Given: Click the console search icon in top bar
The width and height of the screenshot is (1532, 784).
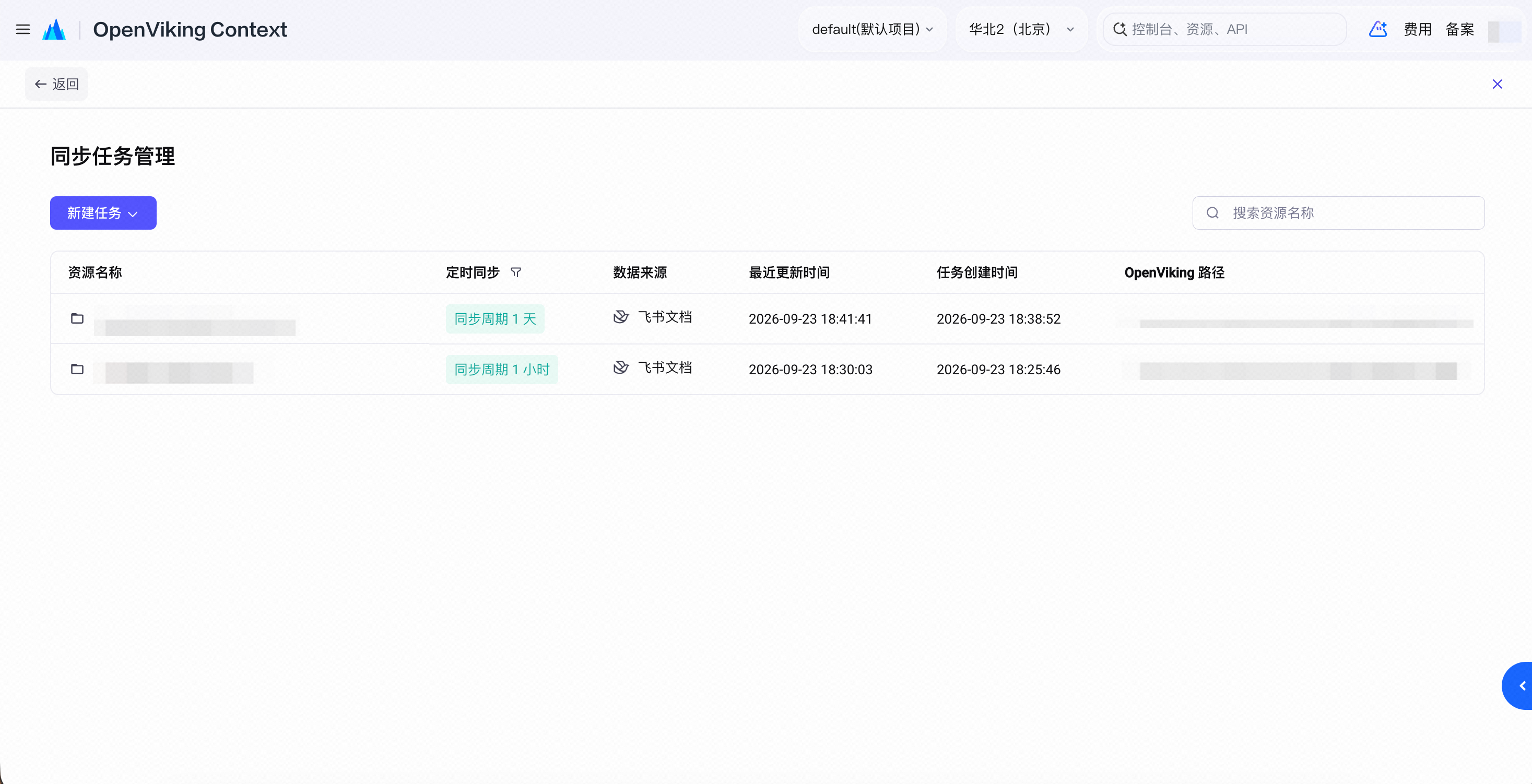Looking at the screenshot, I should pyautogui.click(x=1120, y=29).
